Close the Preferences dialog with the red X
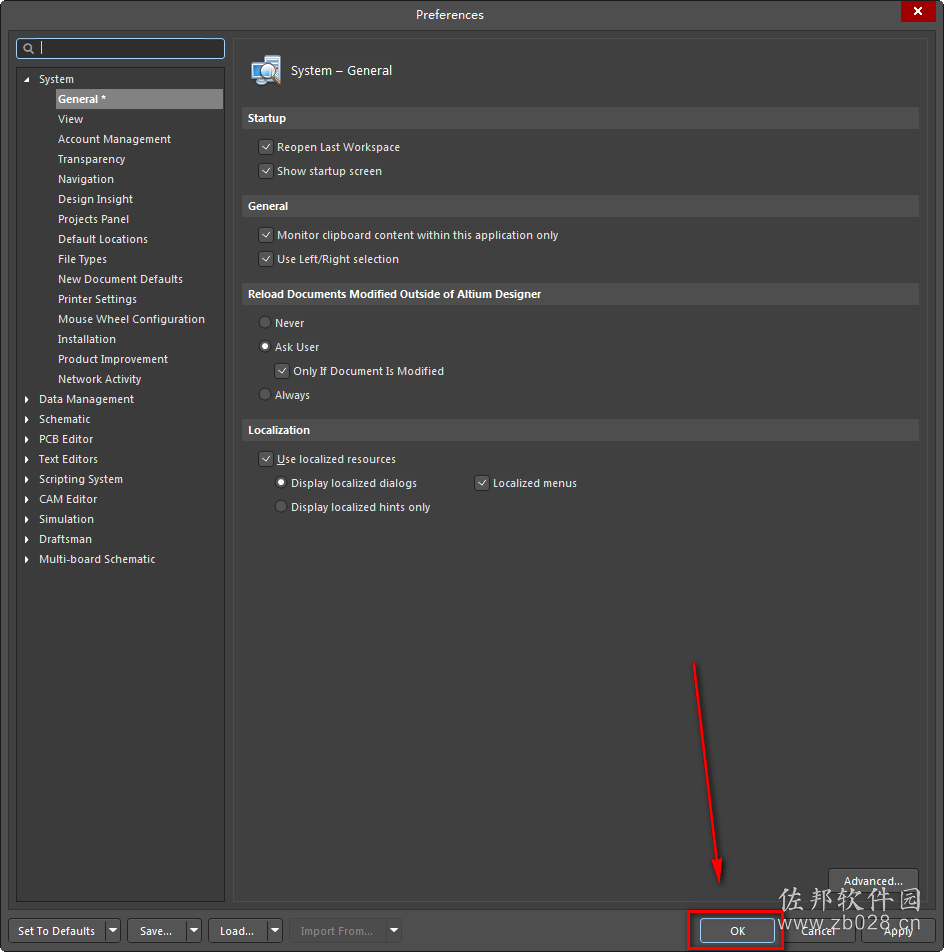Screen dimensions: 944x952 coord(918,11)
